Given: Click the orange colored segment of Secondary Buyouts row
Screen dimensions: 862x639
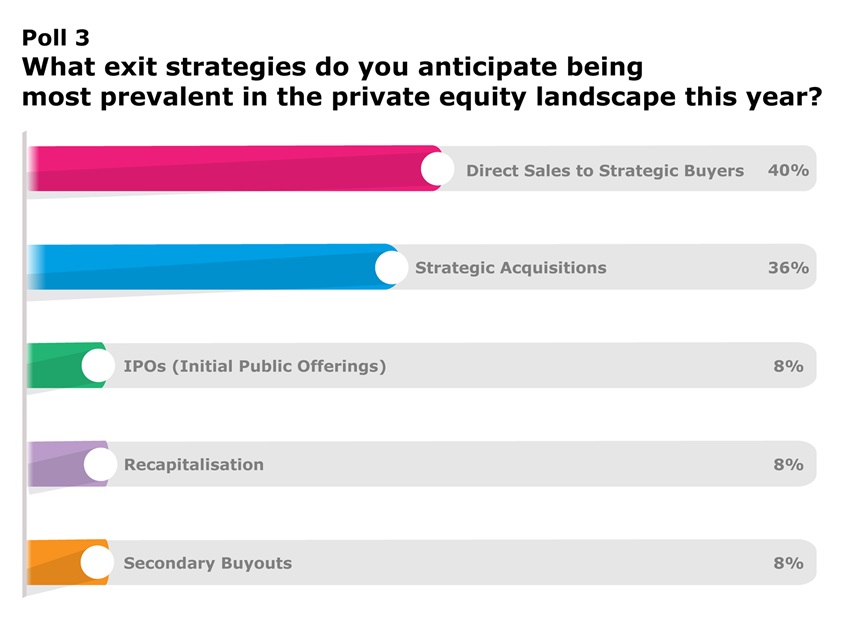Looking at the screenshot, I should point(55,562).
